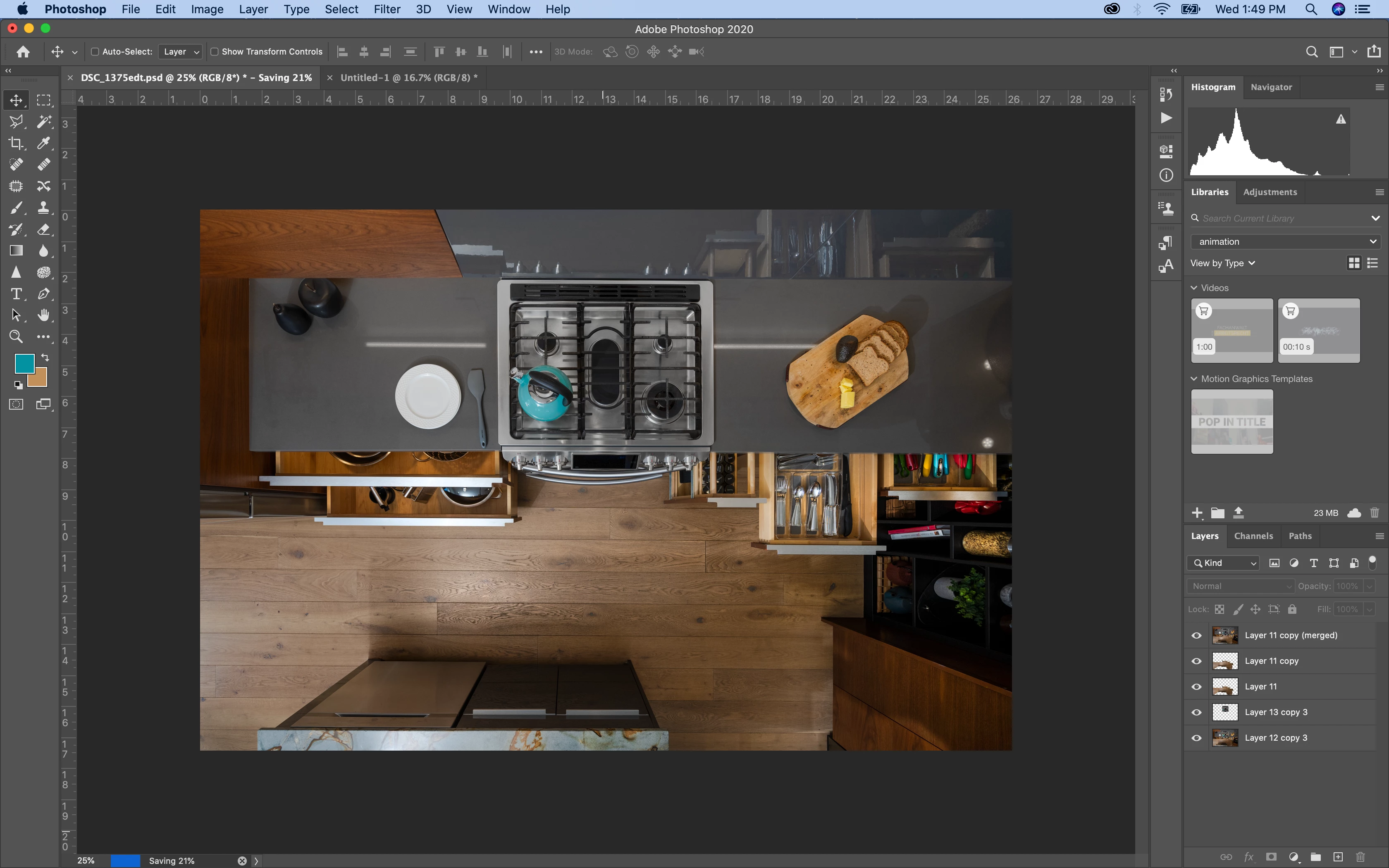This screenshot has width=1389, height=868.
Task: Open the Filter menu
Action: click(386, 9)
